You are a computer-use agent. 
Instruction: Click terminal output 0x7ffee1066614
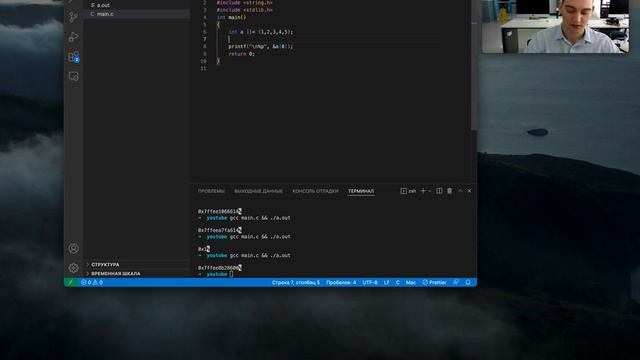pyautogui.click(x=220, y=211)
